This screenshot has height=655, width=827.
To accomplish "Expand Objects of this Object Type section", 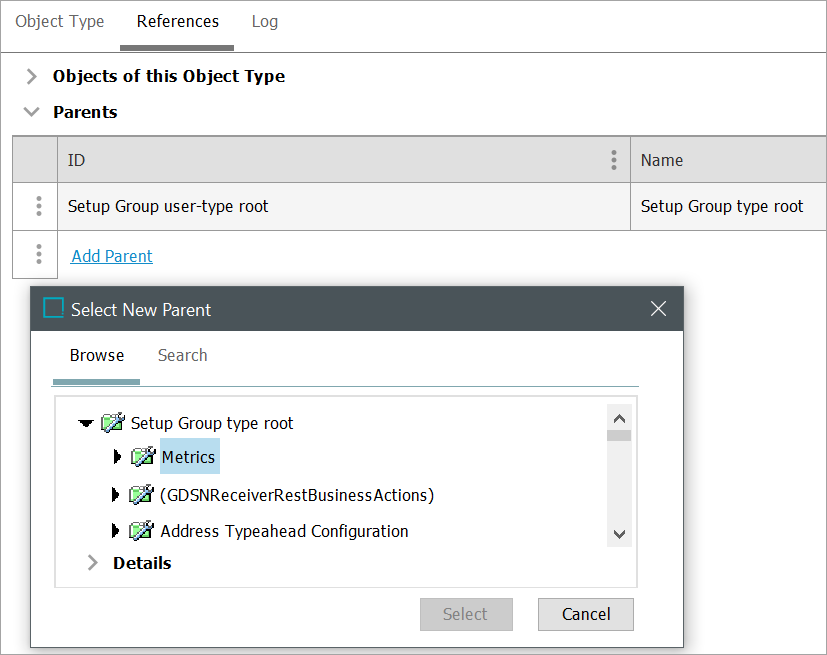I will pyautogui.click(x=32, y=76).
